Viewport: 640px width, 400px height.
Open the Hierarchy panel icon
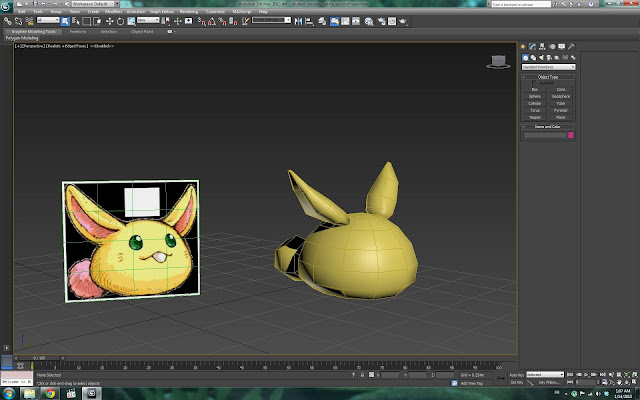pos(544,46)
